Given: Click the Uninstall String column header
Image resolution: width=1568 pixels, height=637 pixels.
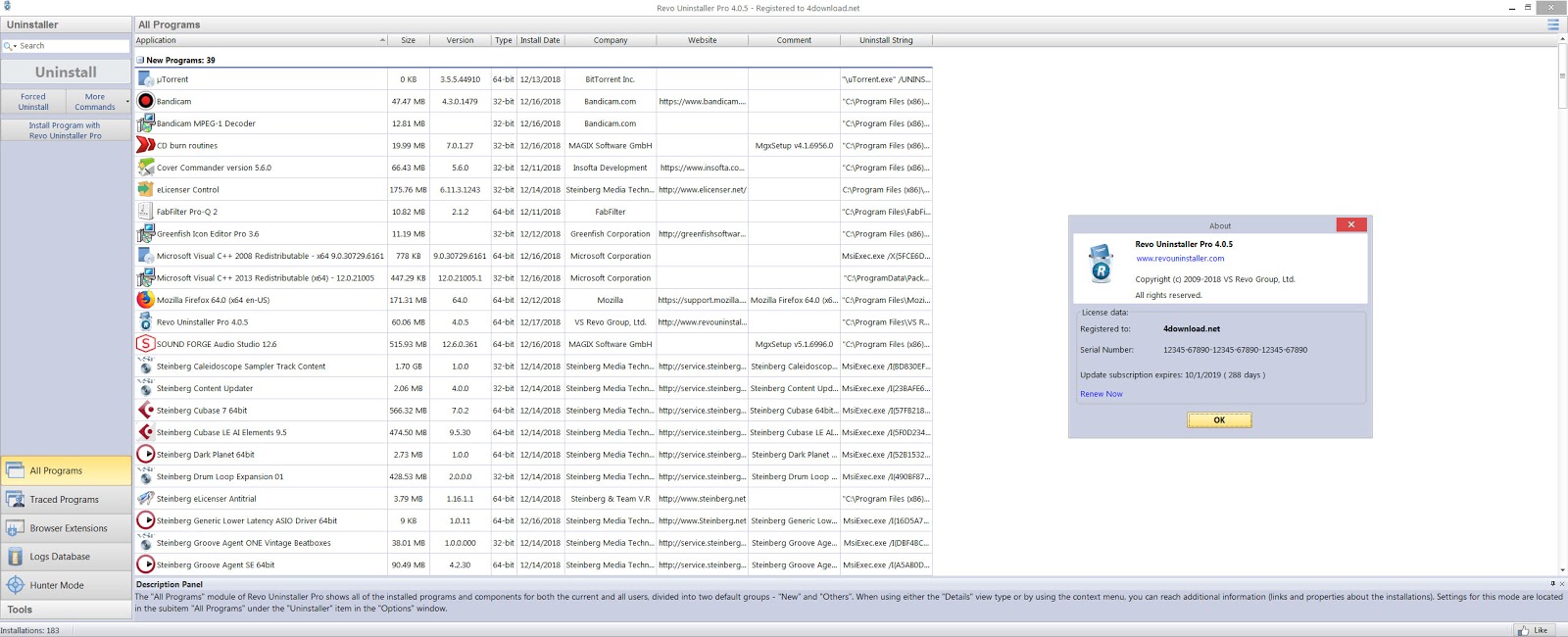Looking at the screenshot, I should (886, 40).
